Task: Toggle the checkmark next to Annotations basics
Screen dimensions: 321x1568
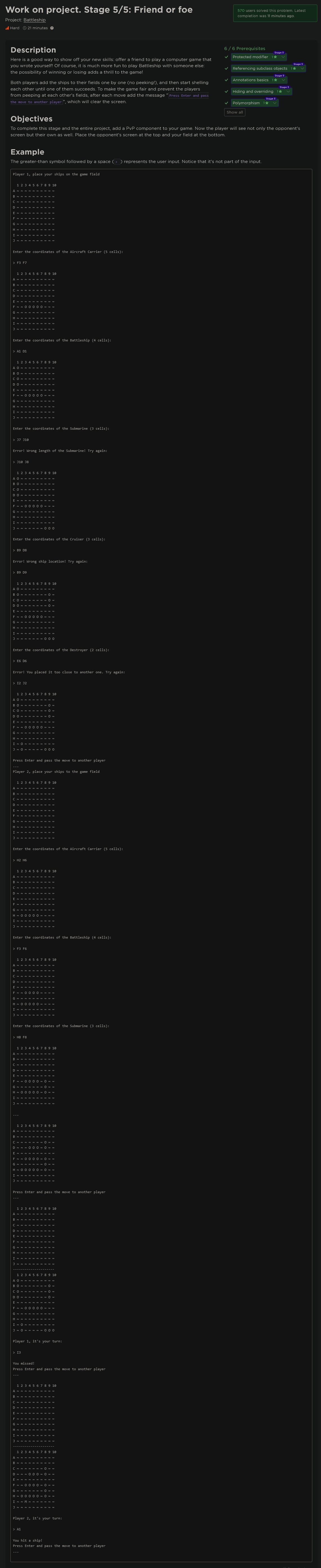Action: click(226, 80)
